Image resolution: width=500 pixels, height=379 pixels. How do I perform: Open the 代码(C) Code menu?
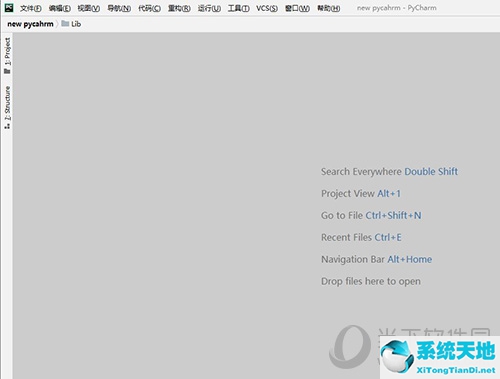[x=149, y=8]
